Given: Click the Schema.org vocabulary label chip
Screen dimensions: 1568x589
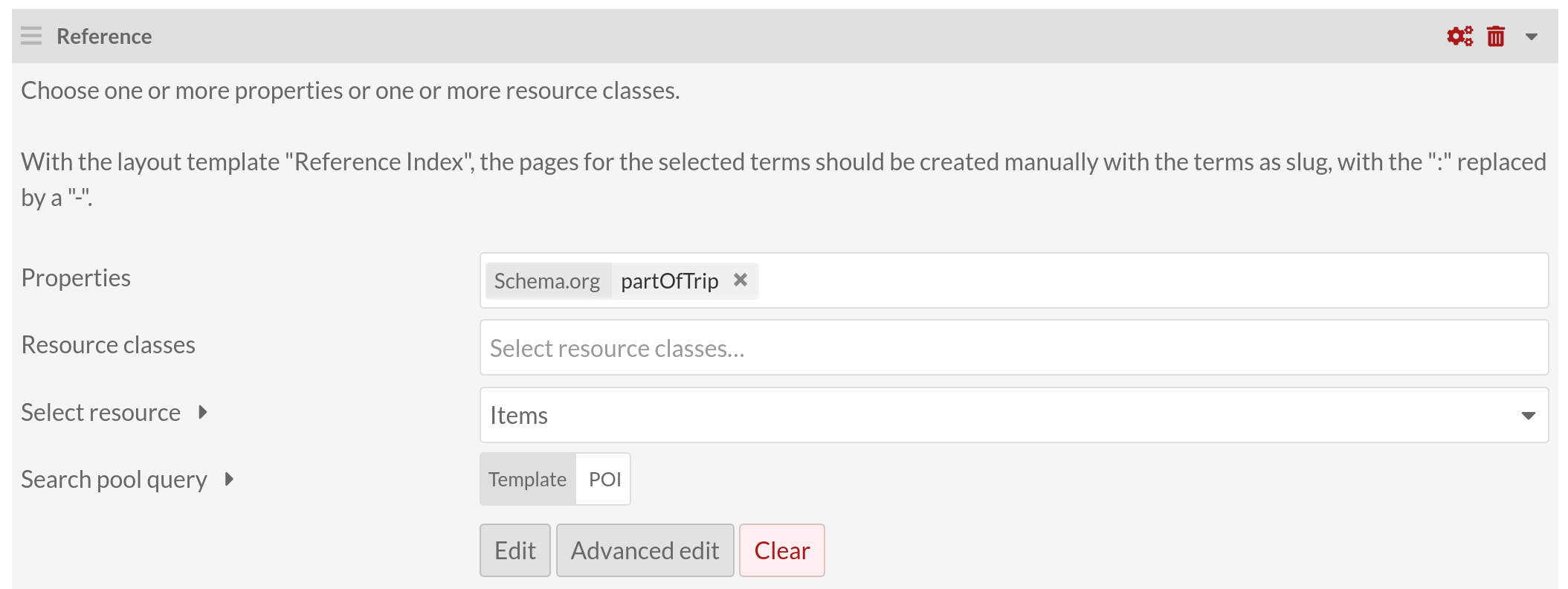Looking at the screenshot, I should click(547, 281).
